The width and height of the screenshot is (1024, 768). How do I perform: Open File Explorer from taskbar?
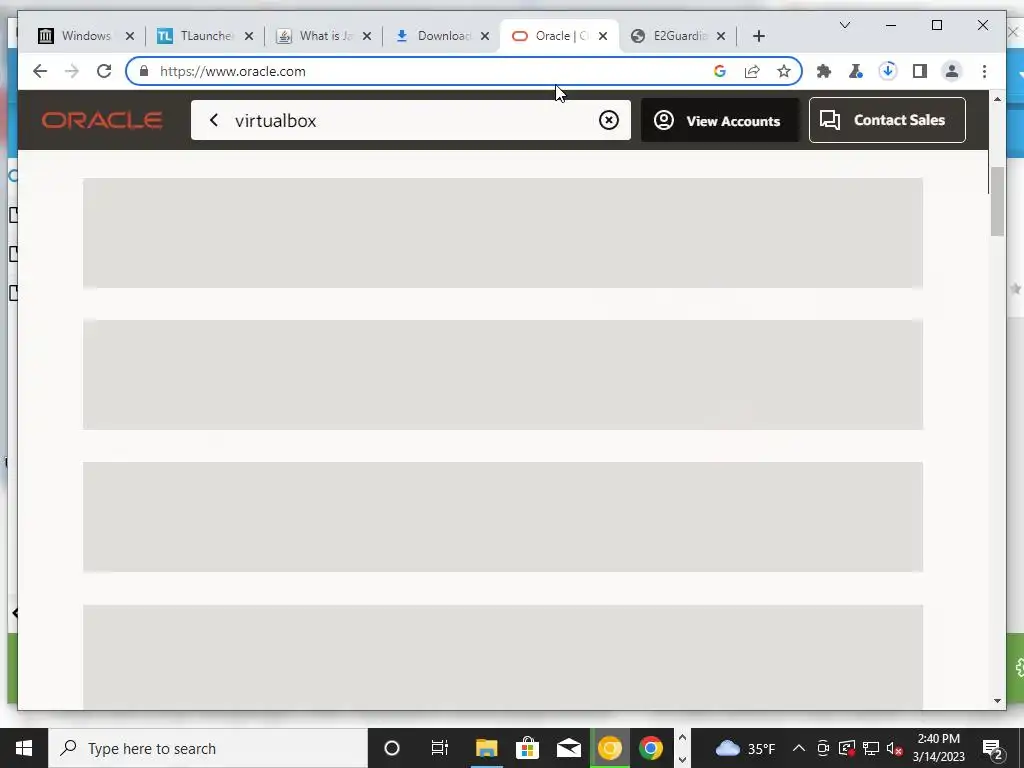click(487, 748)
